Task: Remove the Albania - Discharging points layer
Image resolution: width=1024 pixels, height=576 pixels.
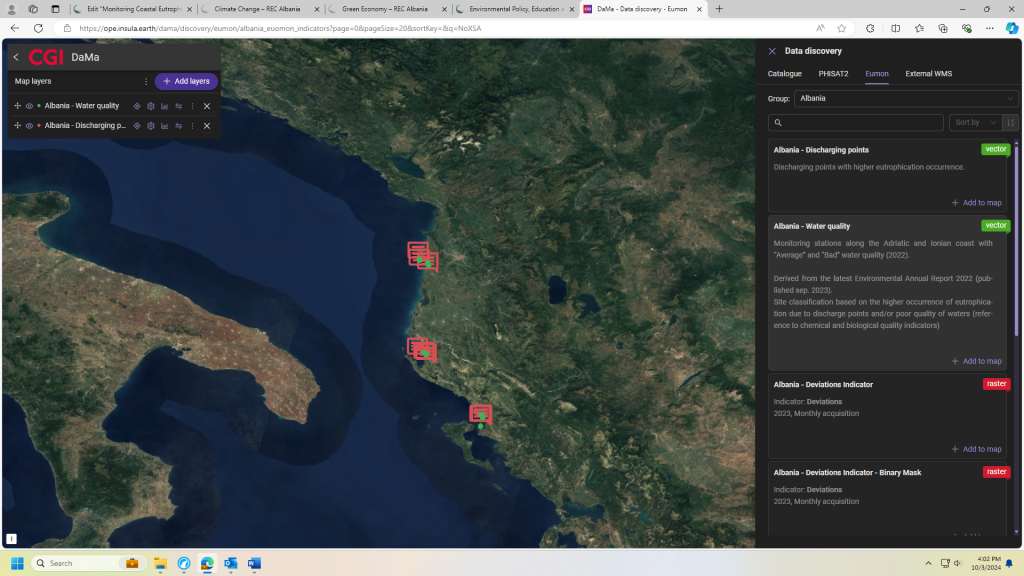Action: coord(207,126)
